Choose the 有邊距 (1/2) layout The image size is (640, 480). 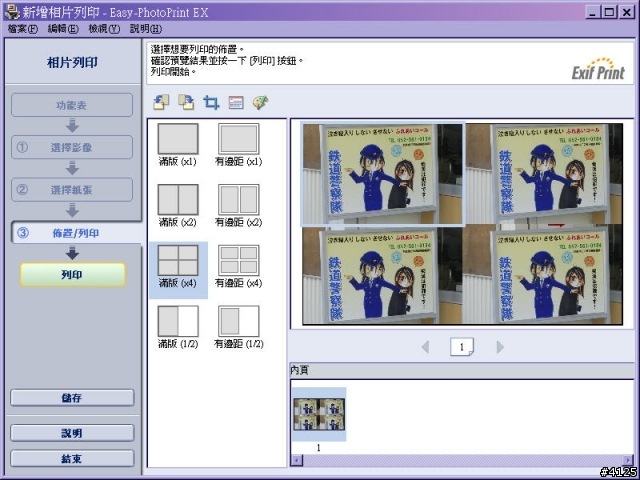coord(238,328)
